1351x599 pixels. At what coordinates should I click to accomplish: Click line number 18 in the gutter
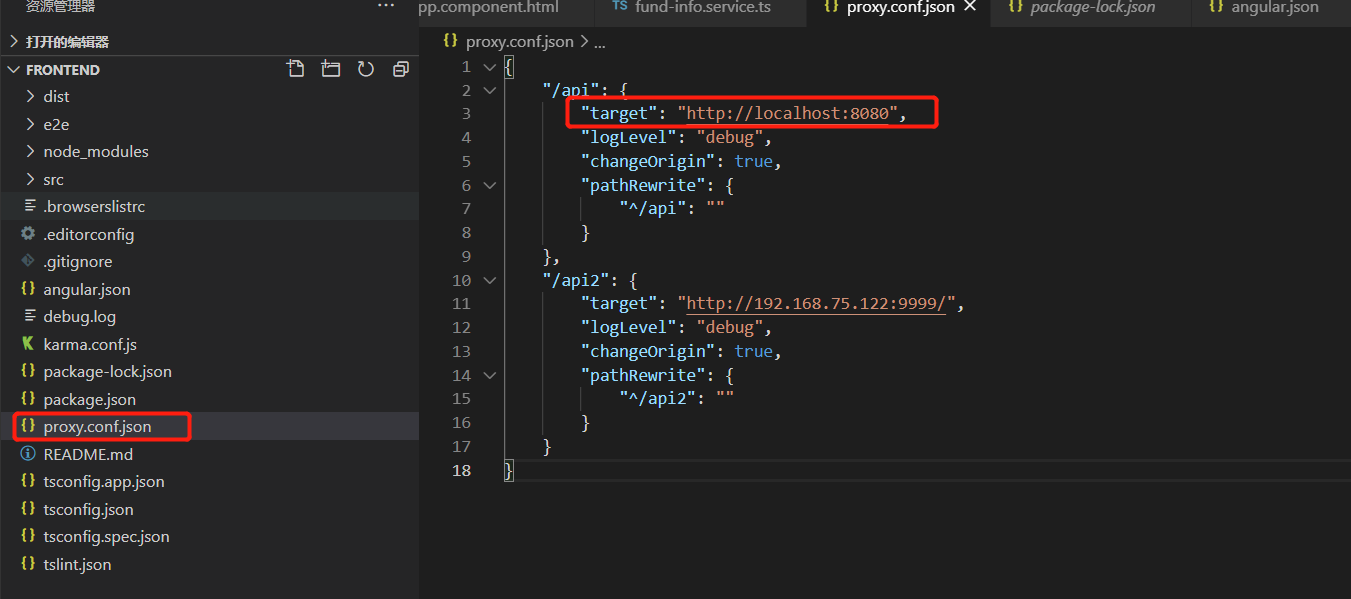tap(460, 470)
